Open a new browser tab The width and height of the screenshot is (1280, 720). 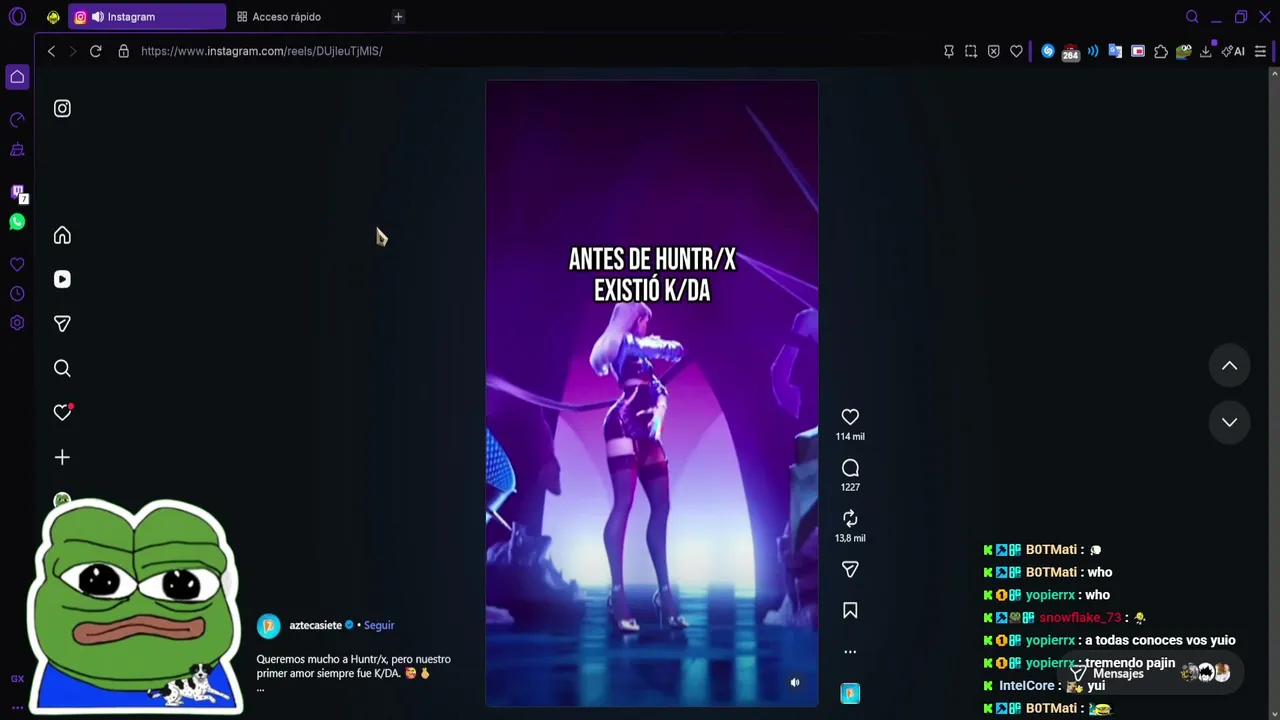398,17
